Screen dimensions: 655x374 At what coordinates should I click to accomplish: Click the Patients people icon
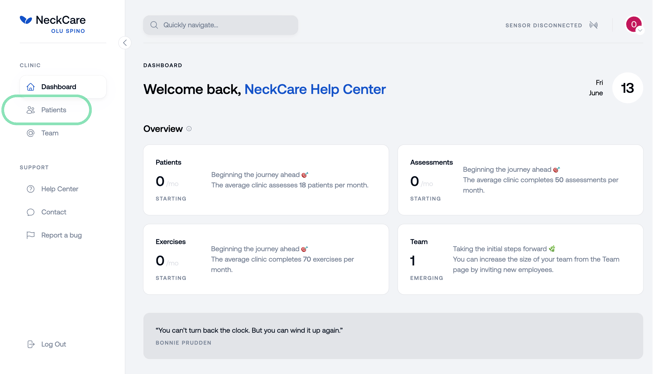click(30, 110)
